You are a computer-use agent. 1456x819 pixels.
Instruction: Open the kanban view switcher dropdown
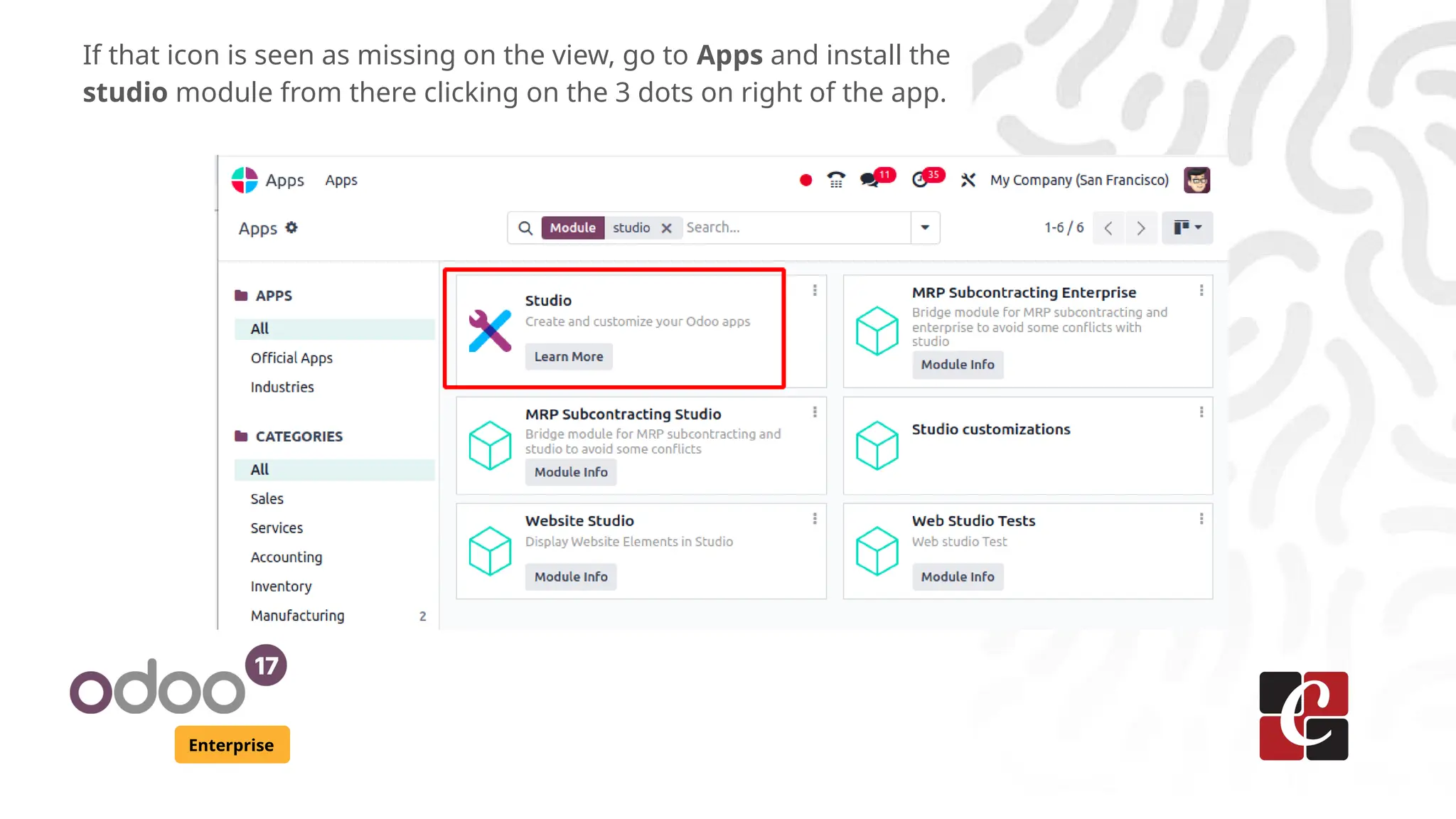[1187, 227]
